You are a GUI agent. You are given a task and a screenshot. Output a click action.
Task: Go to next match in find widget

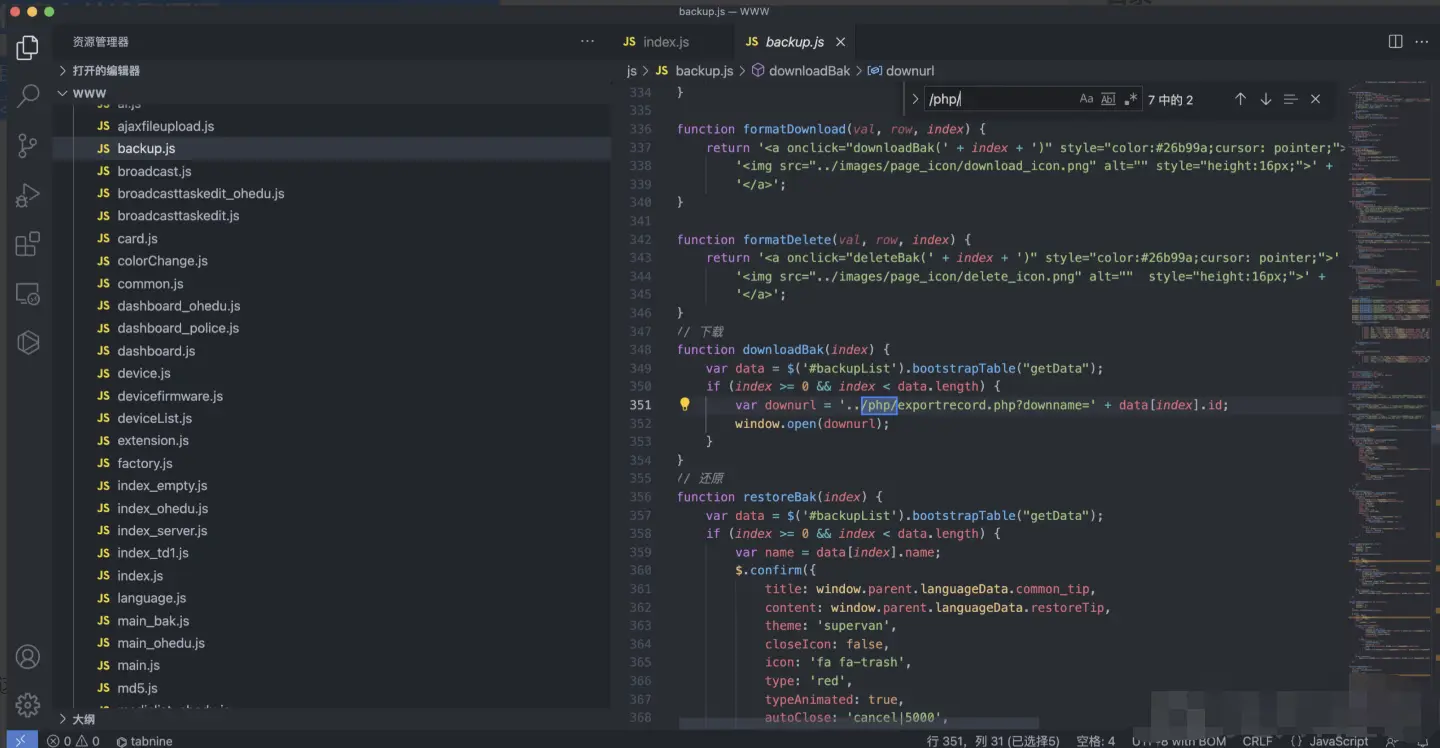(1265, 99)
